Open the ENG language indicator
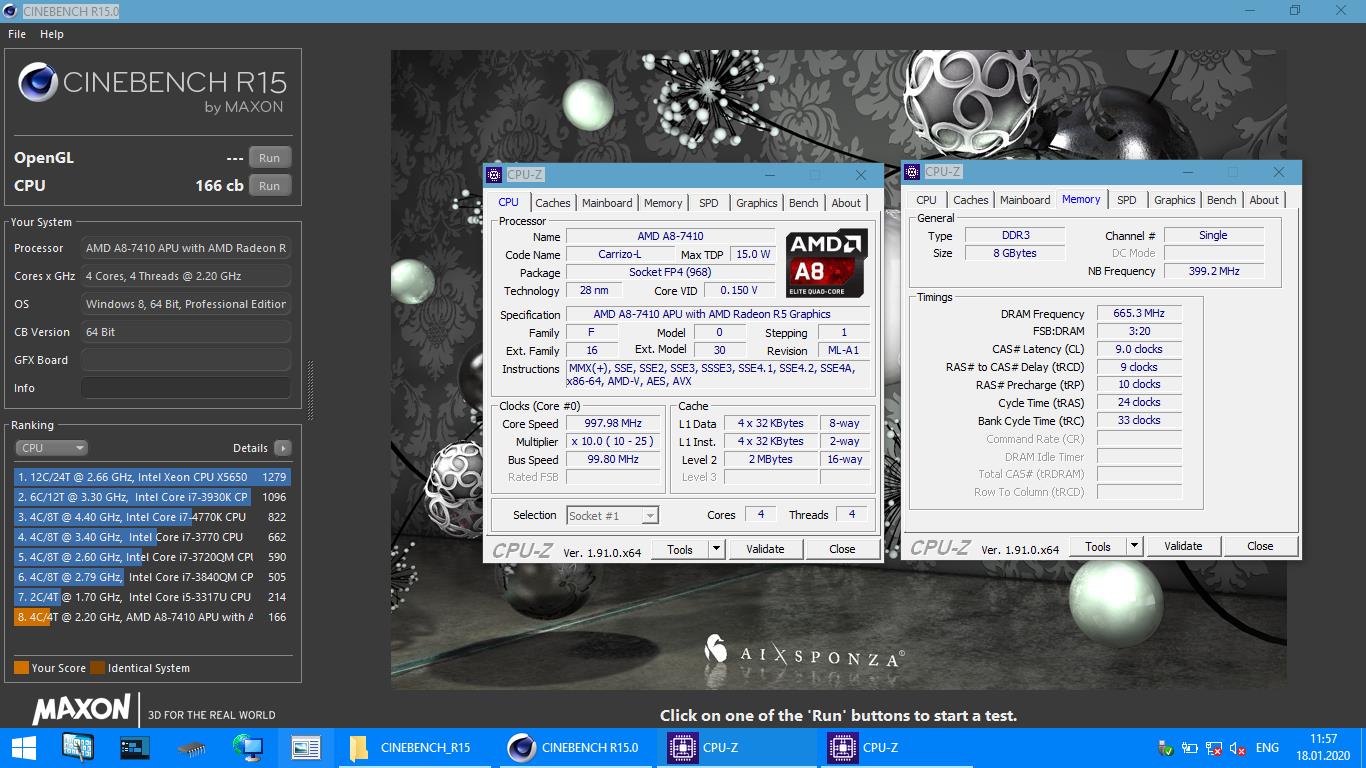The image size is (1366, 768). 1267,748
